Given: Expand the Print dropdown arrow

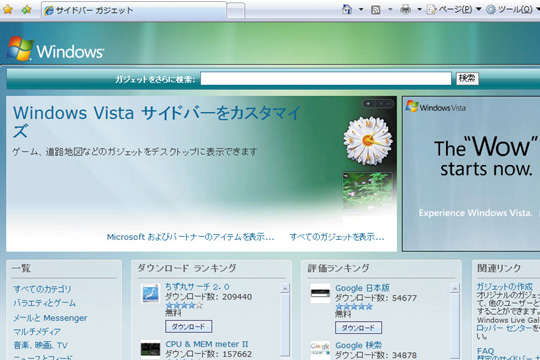Looking at the screenshot, I should point(419,9).
